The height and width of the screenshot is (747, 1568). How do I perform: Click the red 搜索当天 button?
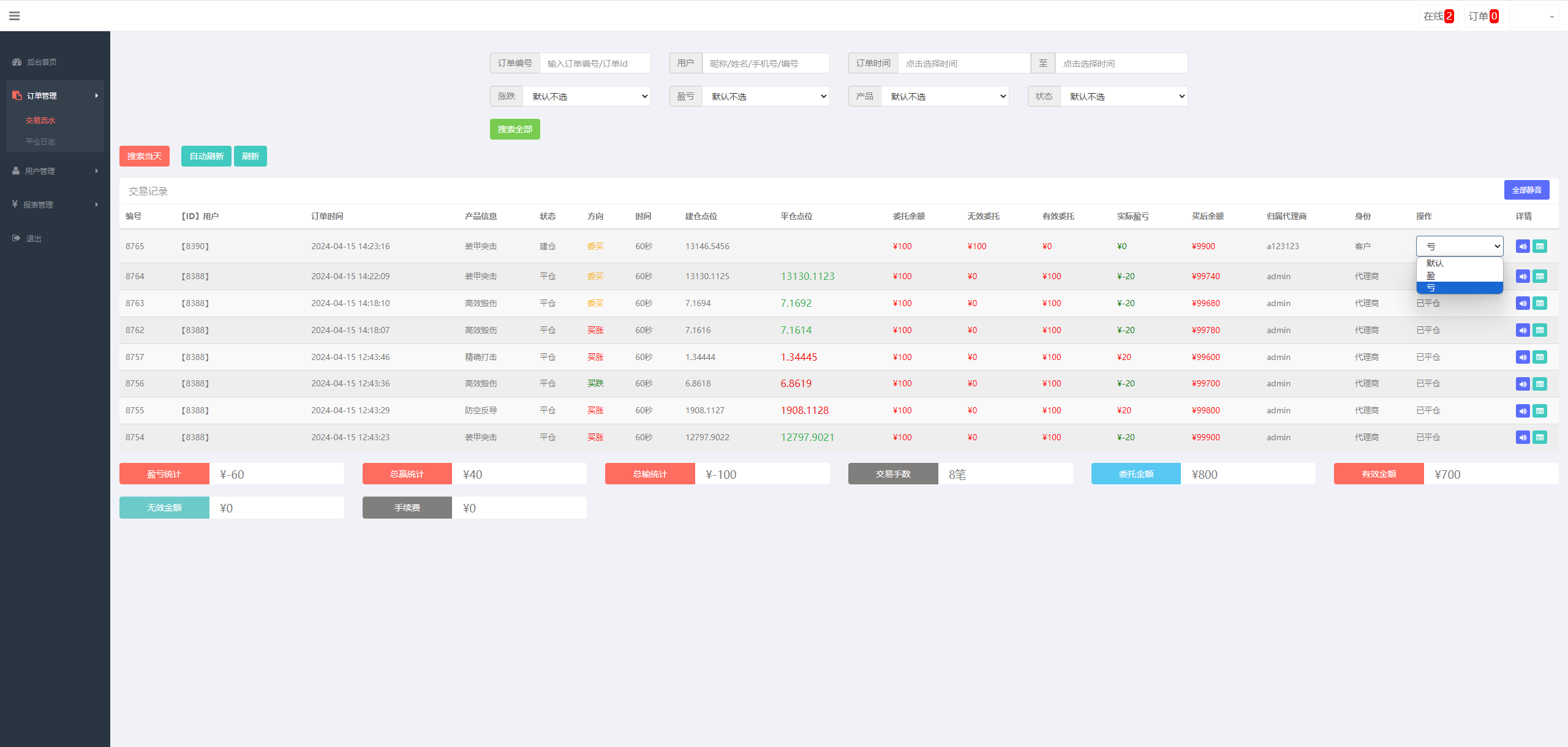click(x=144, y=156)
